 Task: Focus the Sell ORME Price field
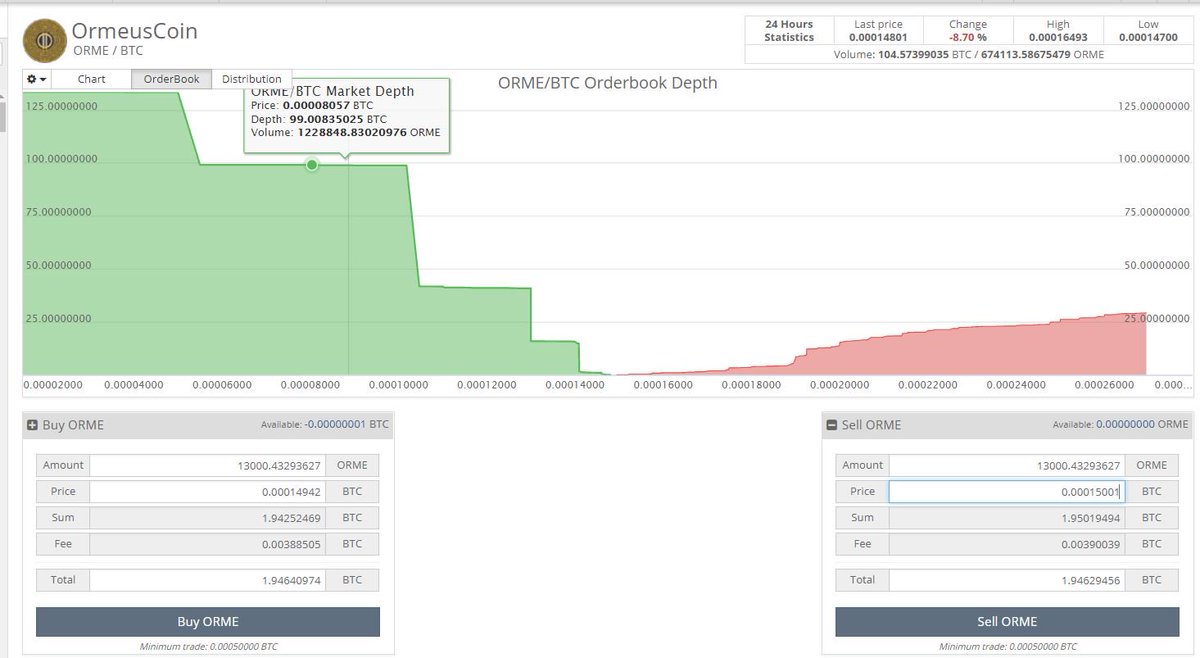tap(1007, 491)
